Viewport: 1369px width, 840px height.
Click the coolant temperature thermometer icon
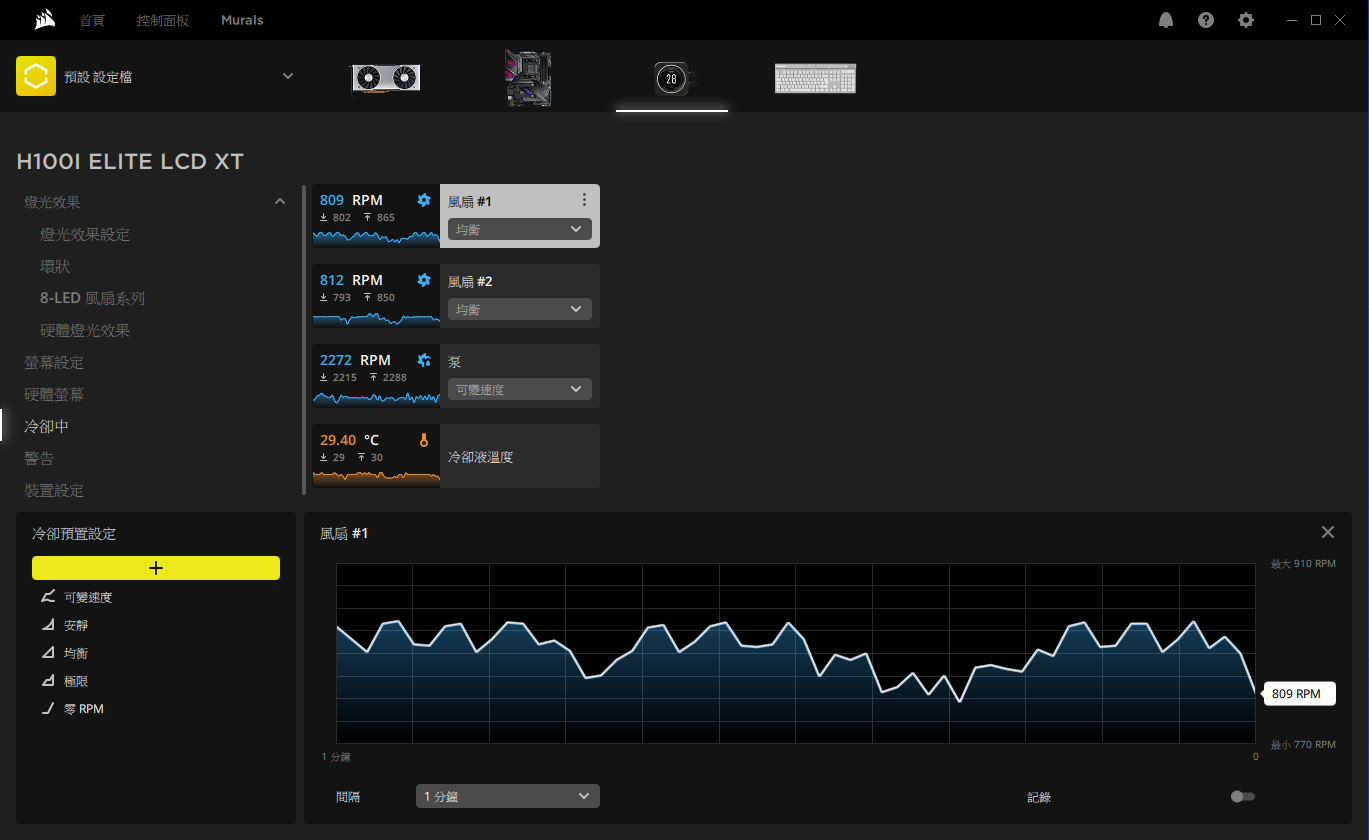click(x=424, y=440)
